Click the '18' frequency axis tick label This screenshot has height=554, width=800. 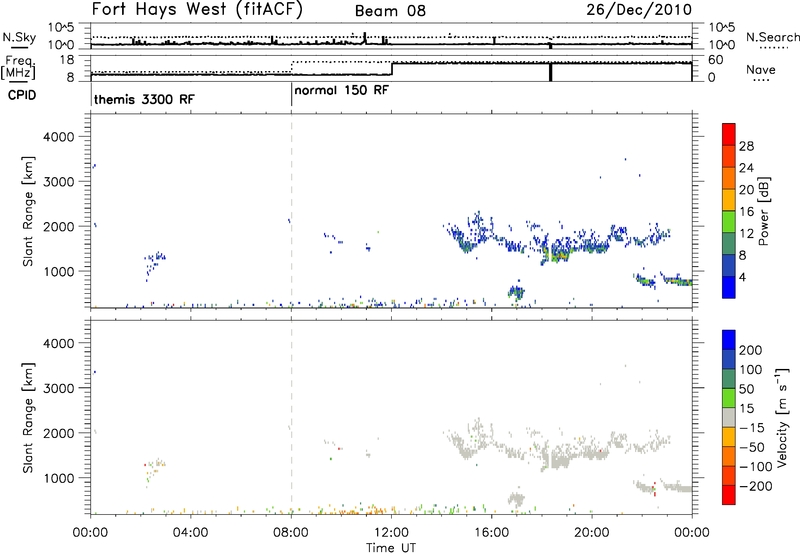(x=67, y=60)
